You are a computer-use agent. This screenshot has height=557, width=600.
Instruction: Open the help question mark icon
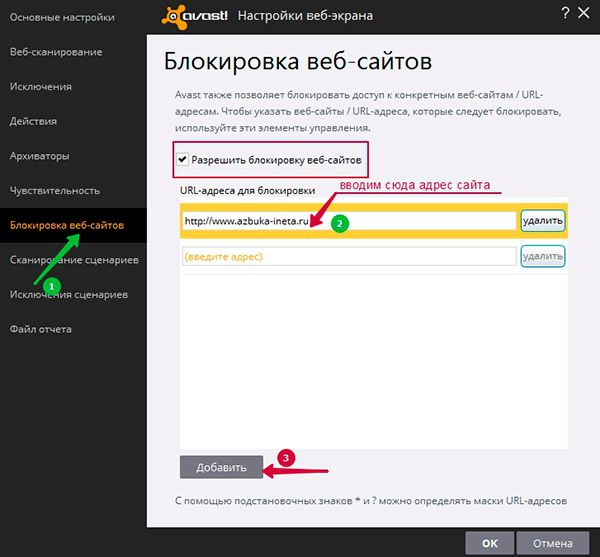565,13
